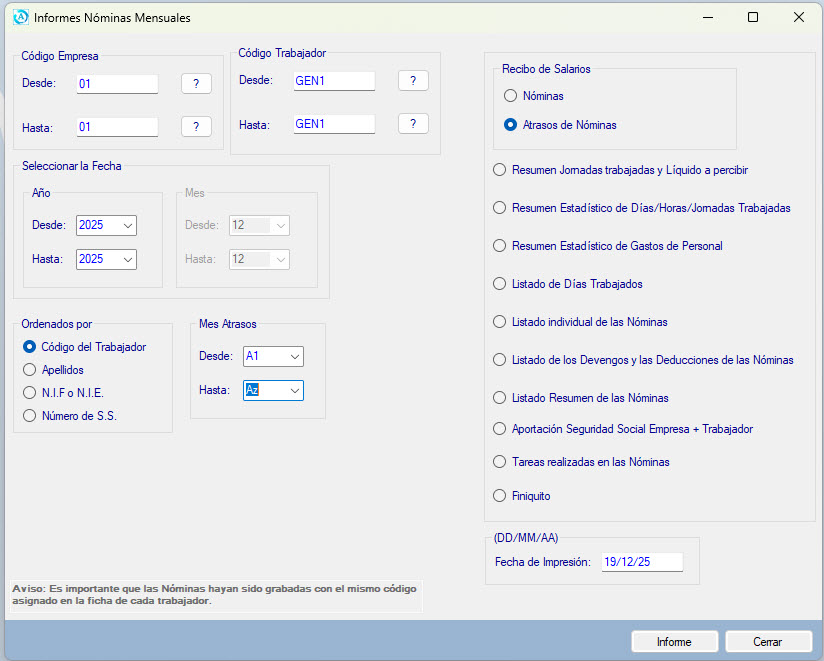Click the app icon in title bar
This screenshot has width=824, height=661.
pos(19,17)
